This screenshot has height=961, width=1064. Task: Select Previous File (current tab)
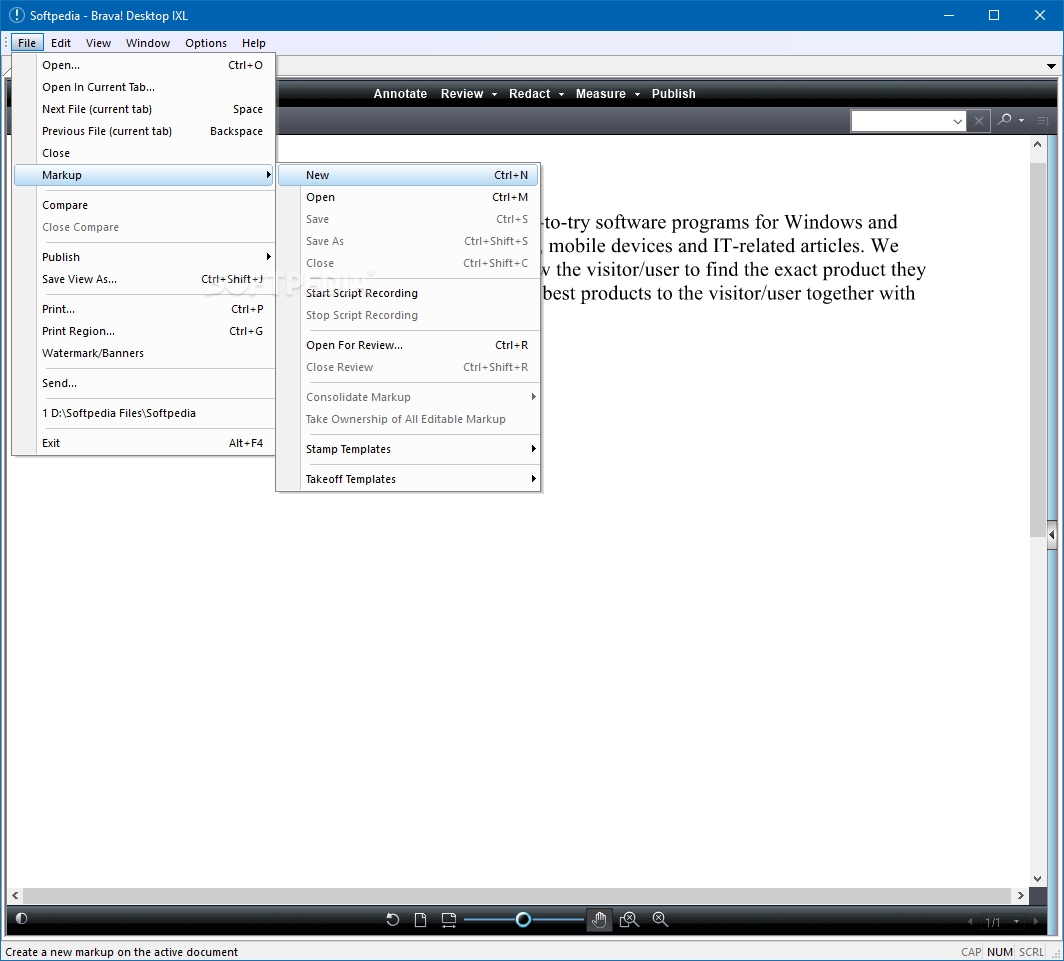tap(144, 131)
